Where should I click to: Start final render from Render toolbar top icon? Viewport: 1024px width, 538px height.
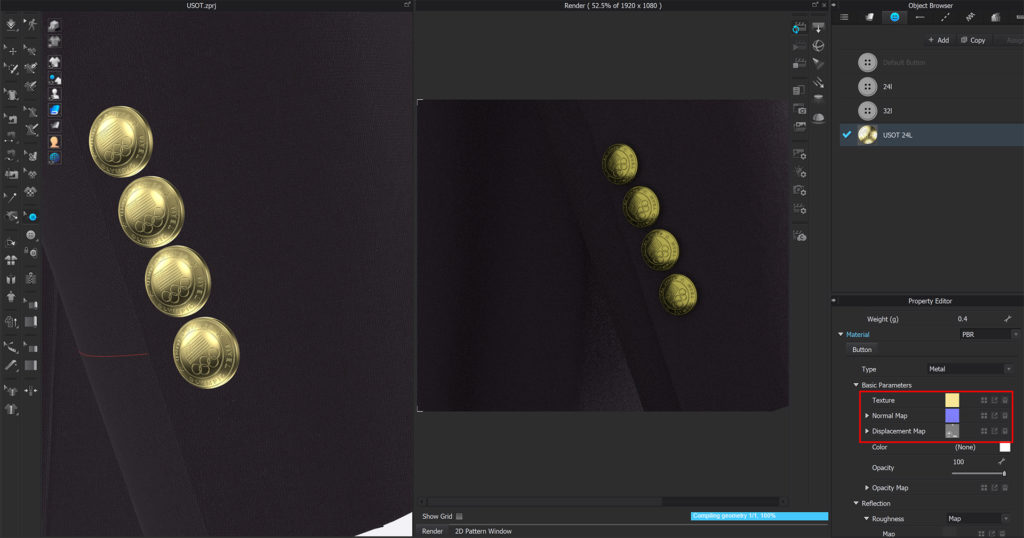point(799,28)
